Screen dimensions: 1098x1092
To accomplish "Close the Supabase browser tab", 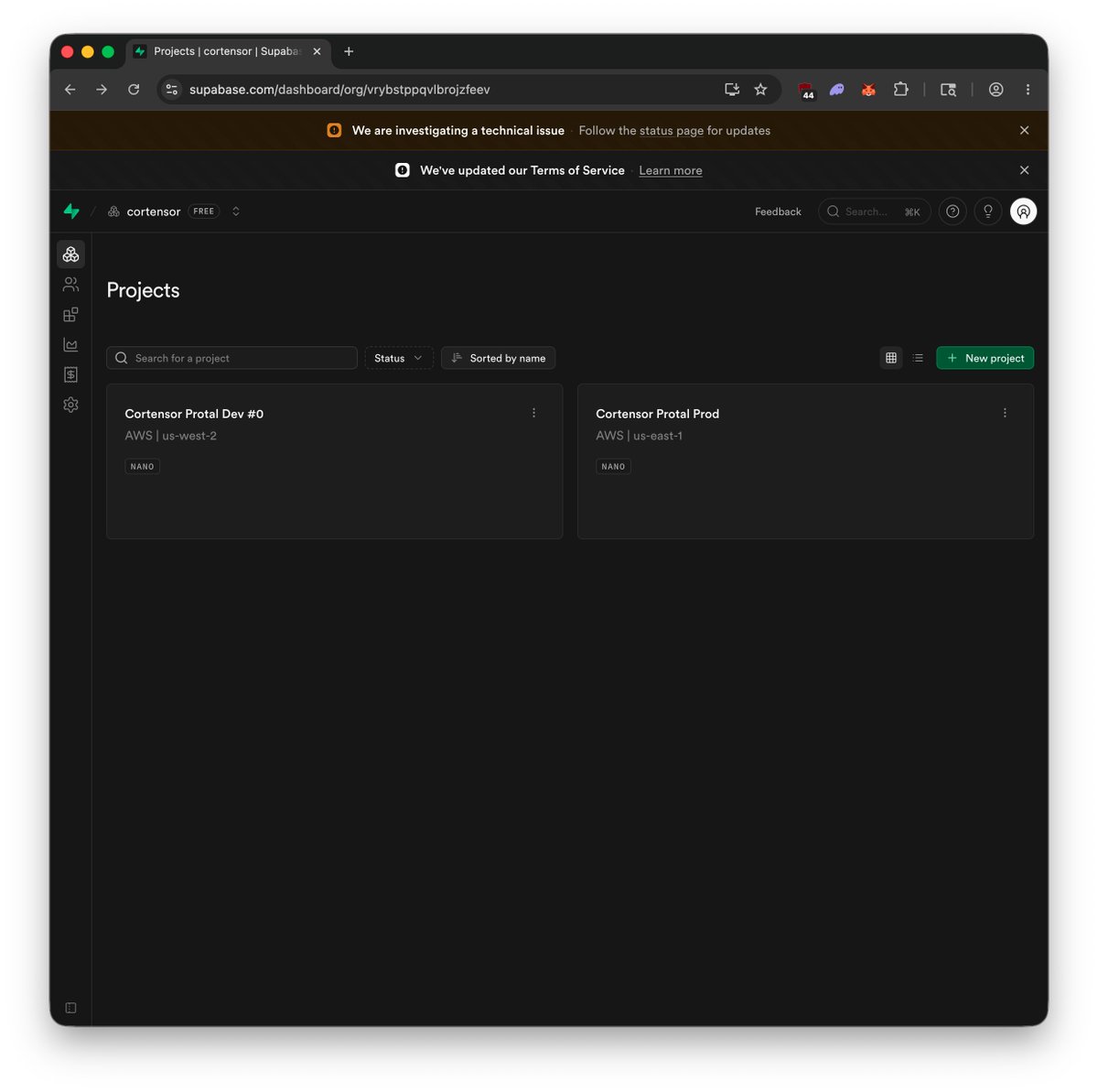I will tap(317, 51).
